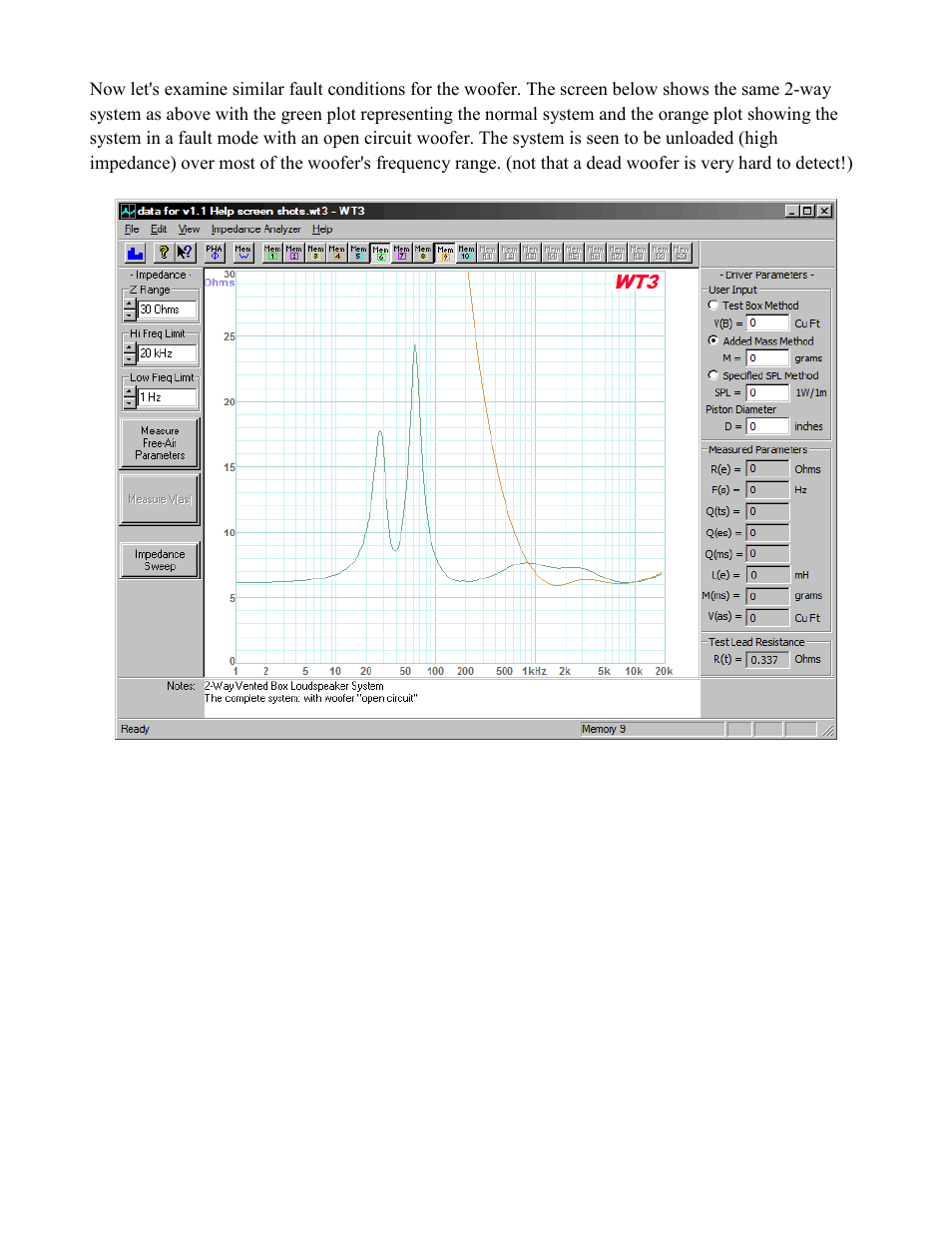
Task: Activate the context help arrow icon
Action: (x=185, y=253)
